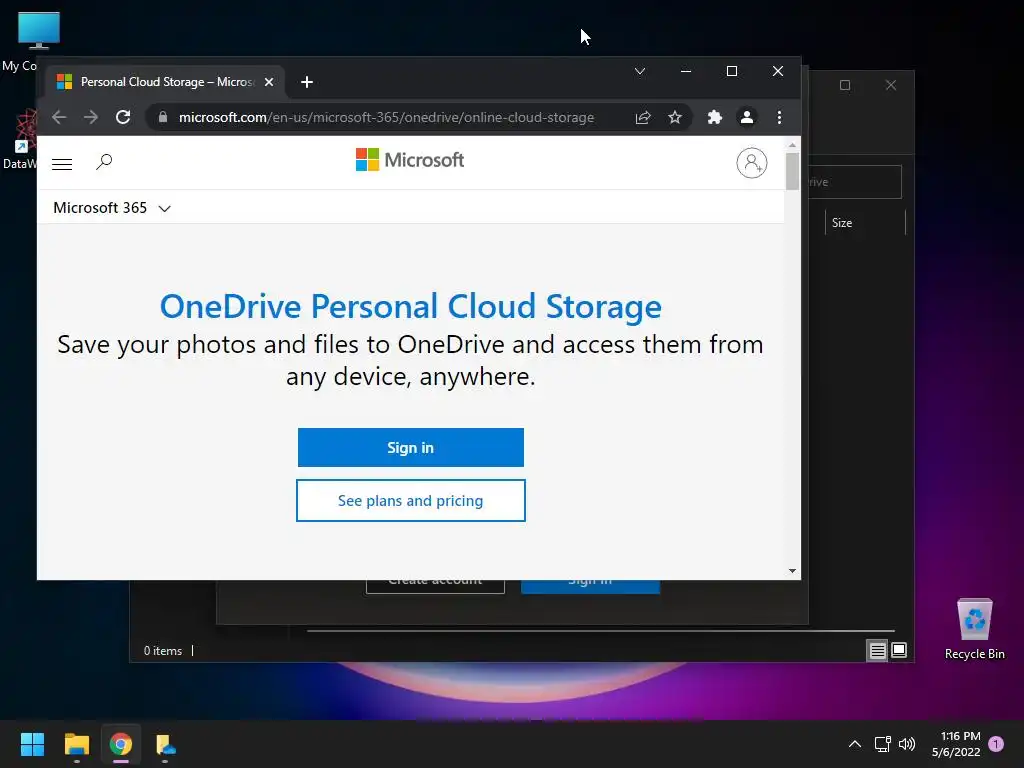Screen dimensions: 1024x768
Task: Open the Chrome three-dot menu
Action: [x=779, y=118]
